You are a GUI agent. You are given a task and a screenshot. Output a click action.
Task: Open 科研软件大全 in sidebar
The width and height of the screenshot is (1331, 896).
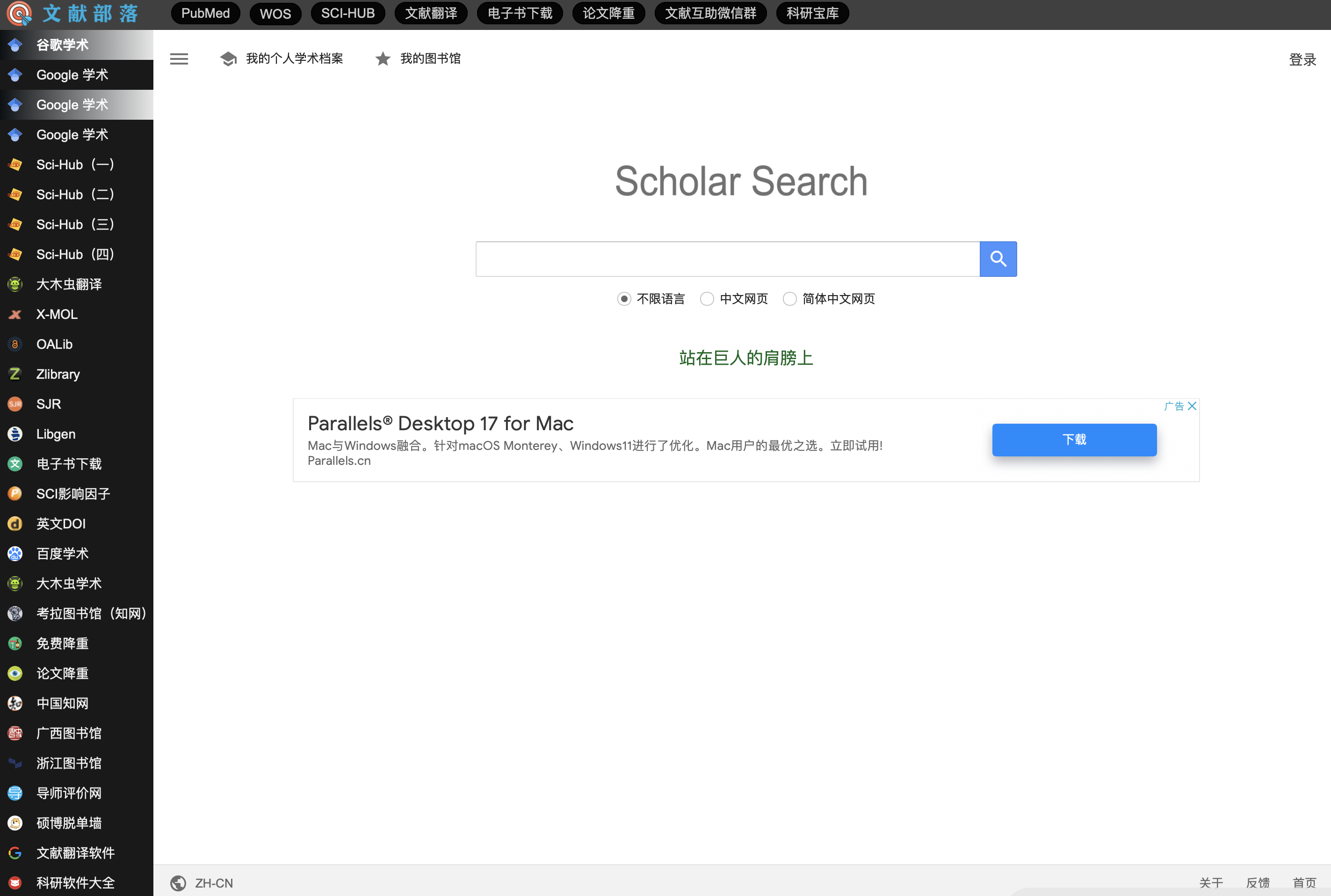[x=77, y=883]
